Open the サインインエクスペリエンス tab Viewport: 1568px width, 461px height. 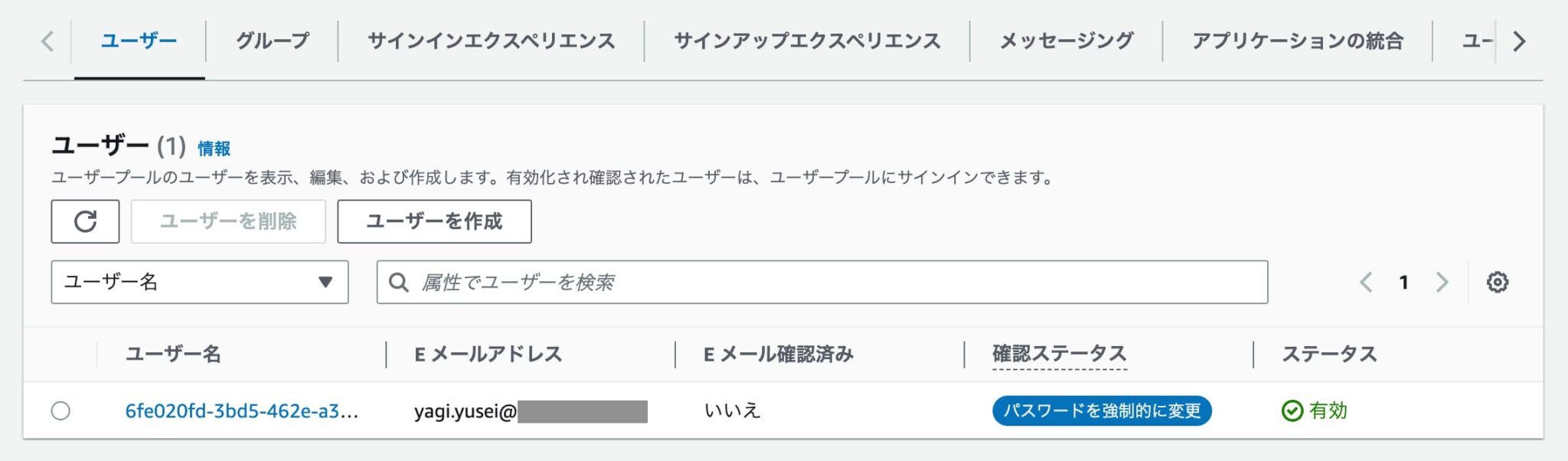pos(491,41)
